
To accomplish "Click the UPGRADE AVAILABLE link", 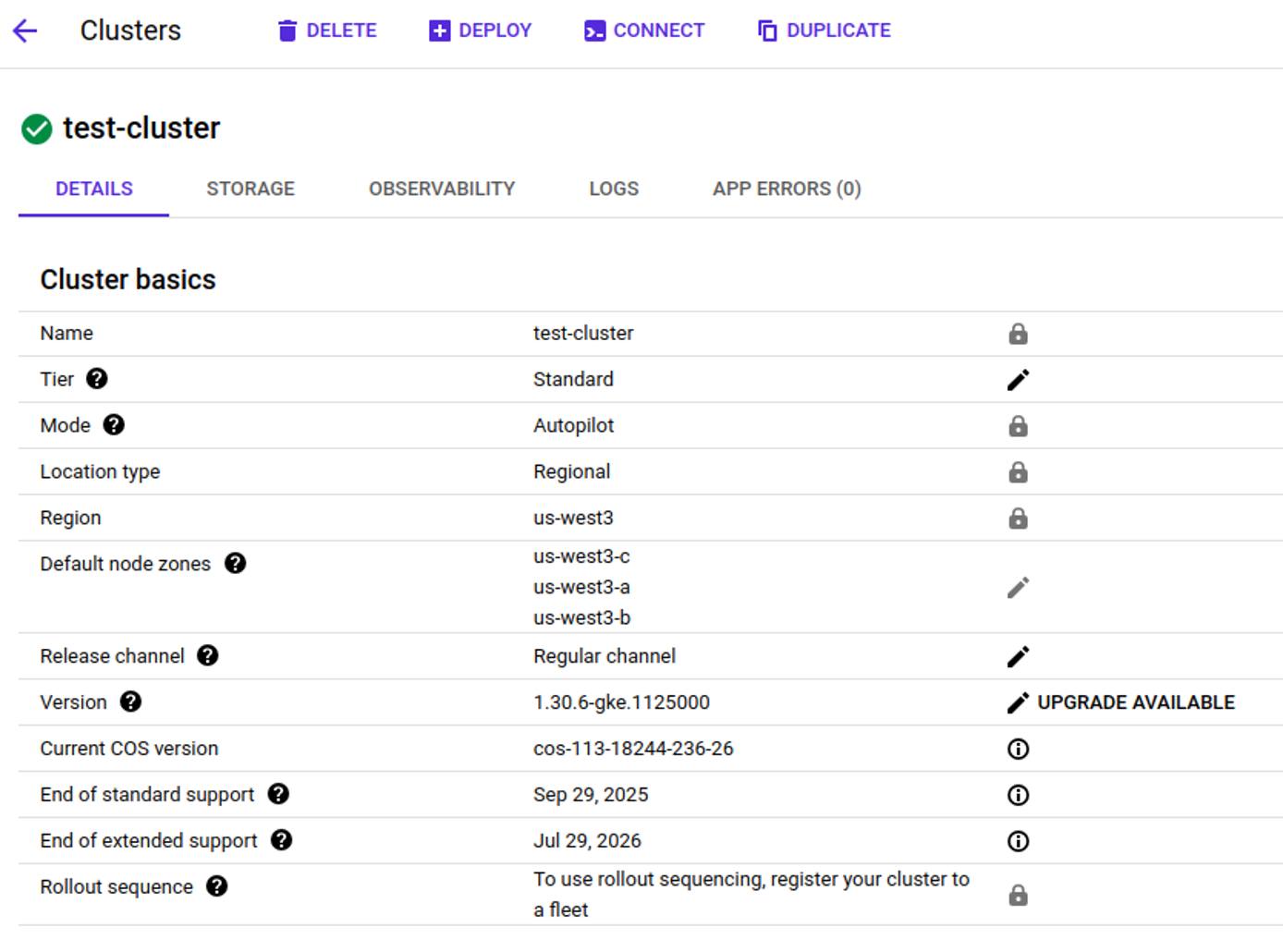I will click(1136, 702).
